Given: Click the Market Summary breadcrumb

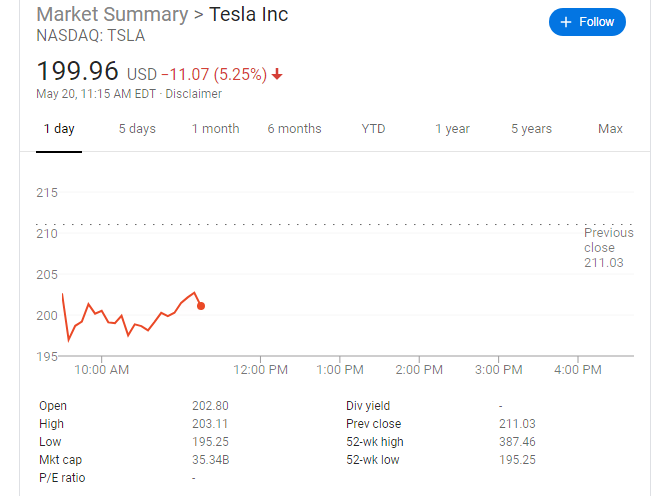Looking at the screenshot, I should coord(111,15).
